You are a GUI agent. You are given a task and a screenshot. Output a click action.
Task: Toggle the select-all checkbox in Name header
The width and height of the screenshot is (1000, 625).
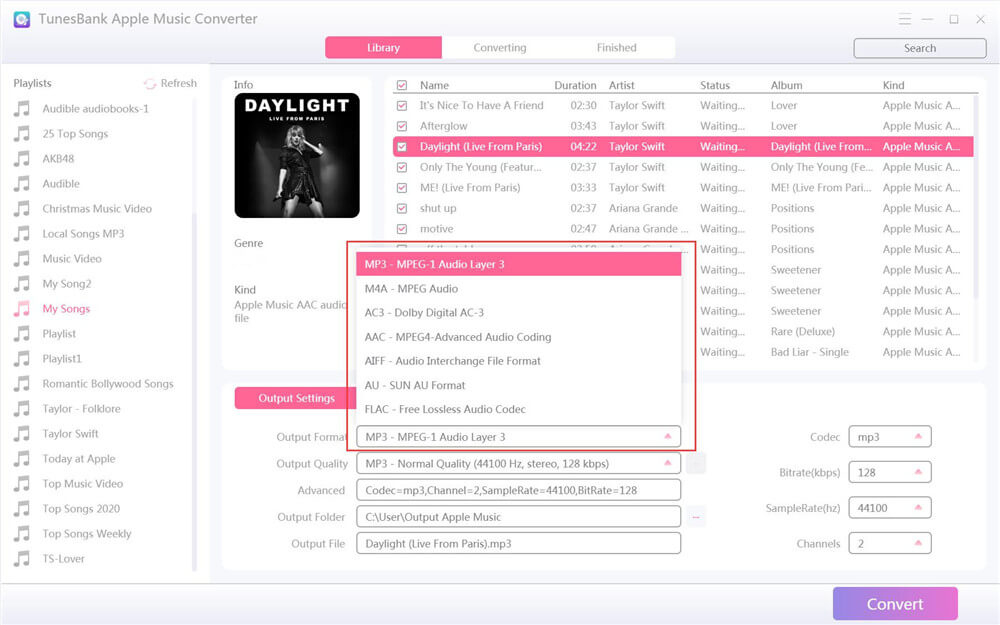402,85
